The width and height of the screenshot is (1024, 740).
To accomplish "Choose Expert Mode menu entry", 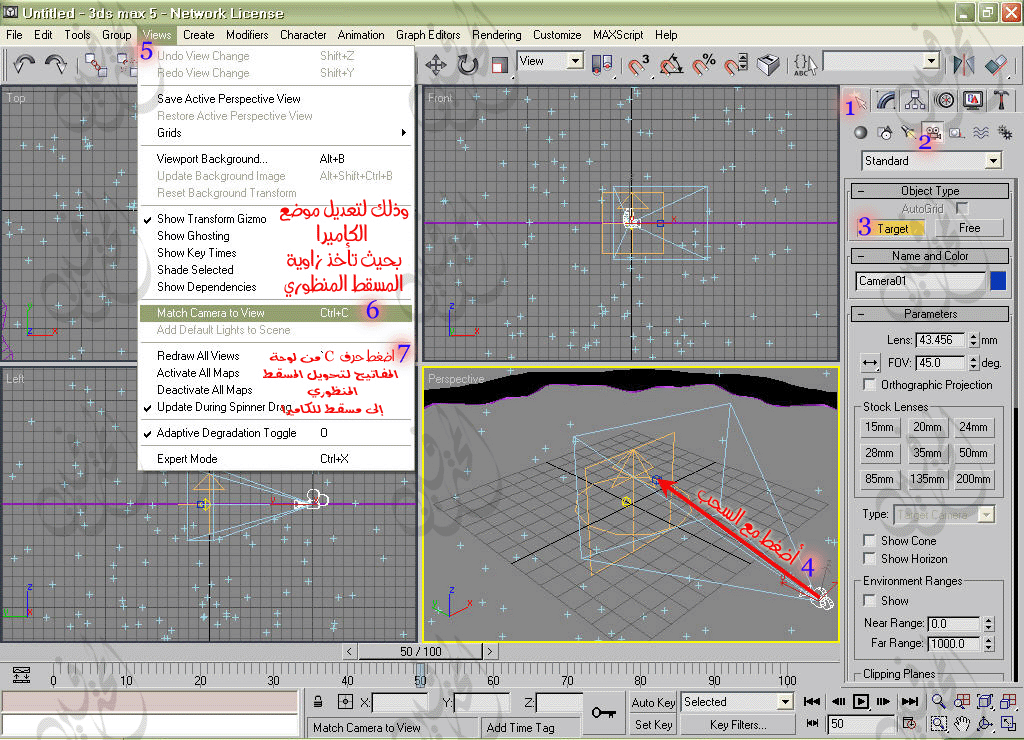I will 276,458.
